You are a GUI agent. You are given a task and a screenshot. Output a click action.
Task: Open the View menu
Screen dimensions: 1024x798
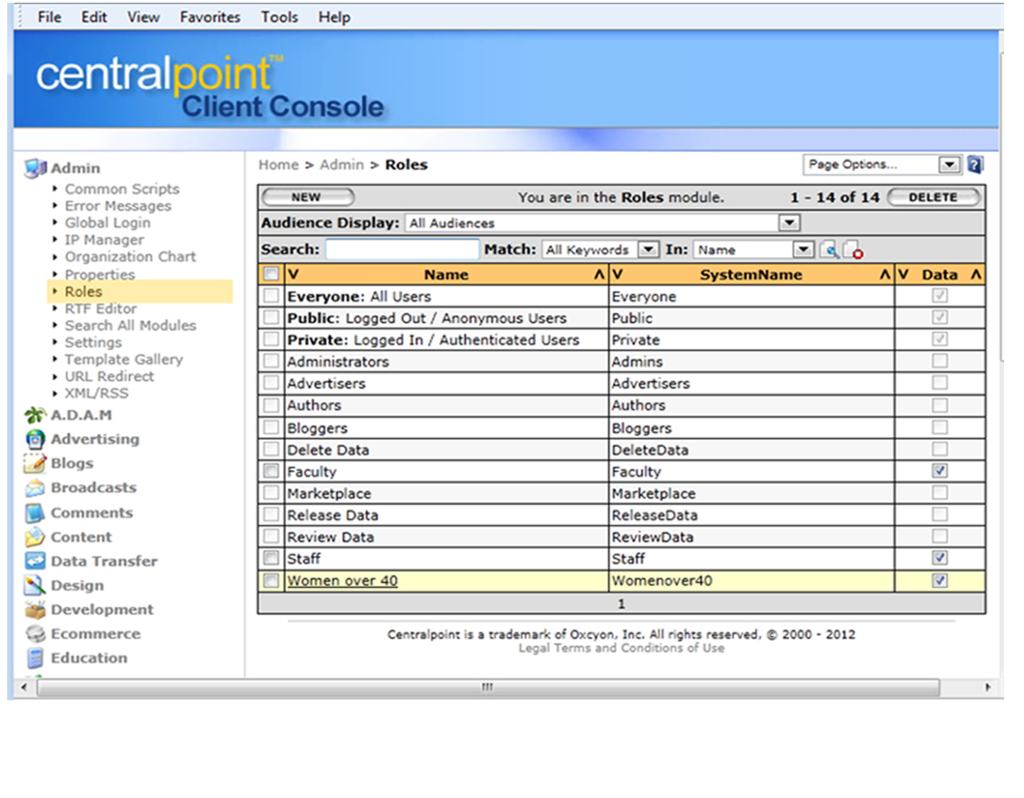144,17
